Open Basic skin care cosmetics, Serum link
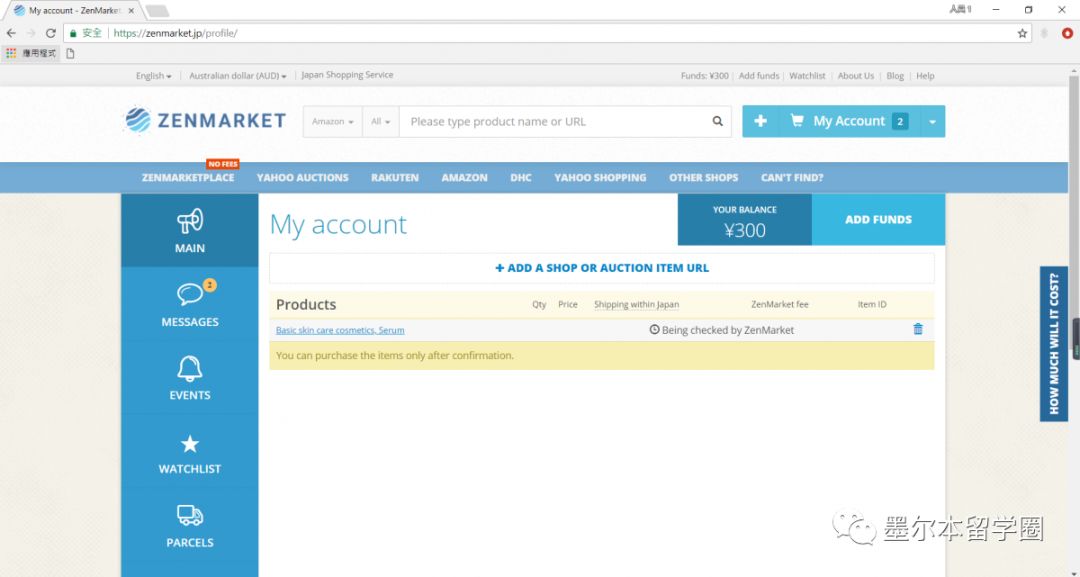Screen dimensions: 1080x577 tap(340, 331)
